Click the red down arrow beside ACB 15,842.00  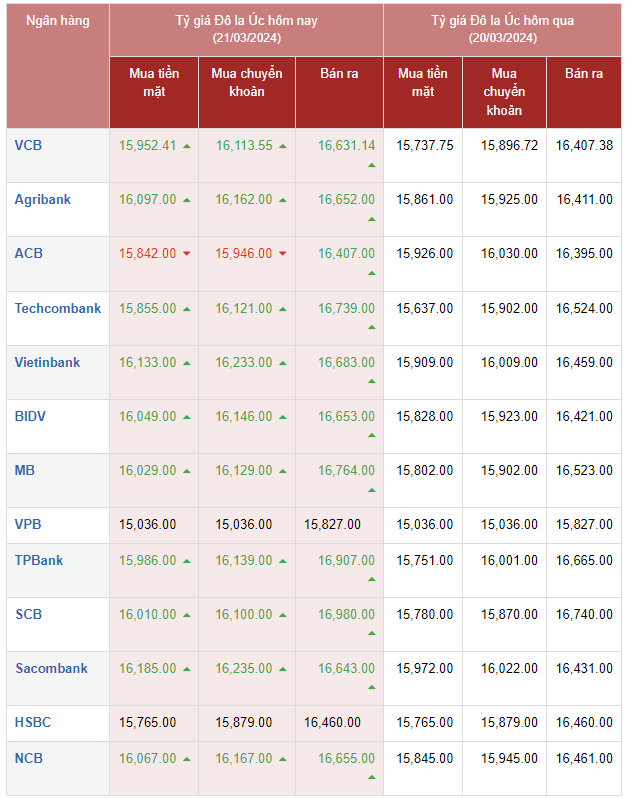pos(186,254)
